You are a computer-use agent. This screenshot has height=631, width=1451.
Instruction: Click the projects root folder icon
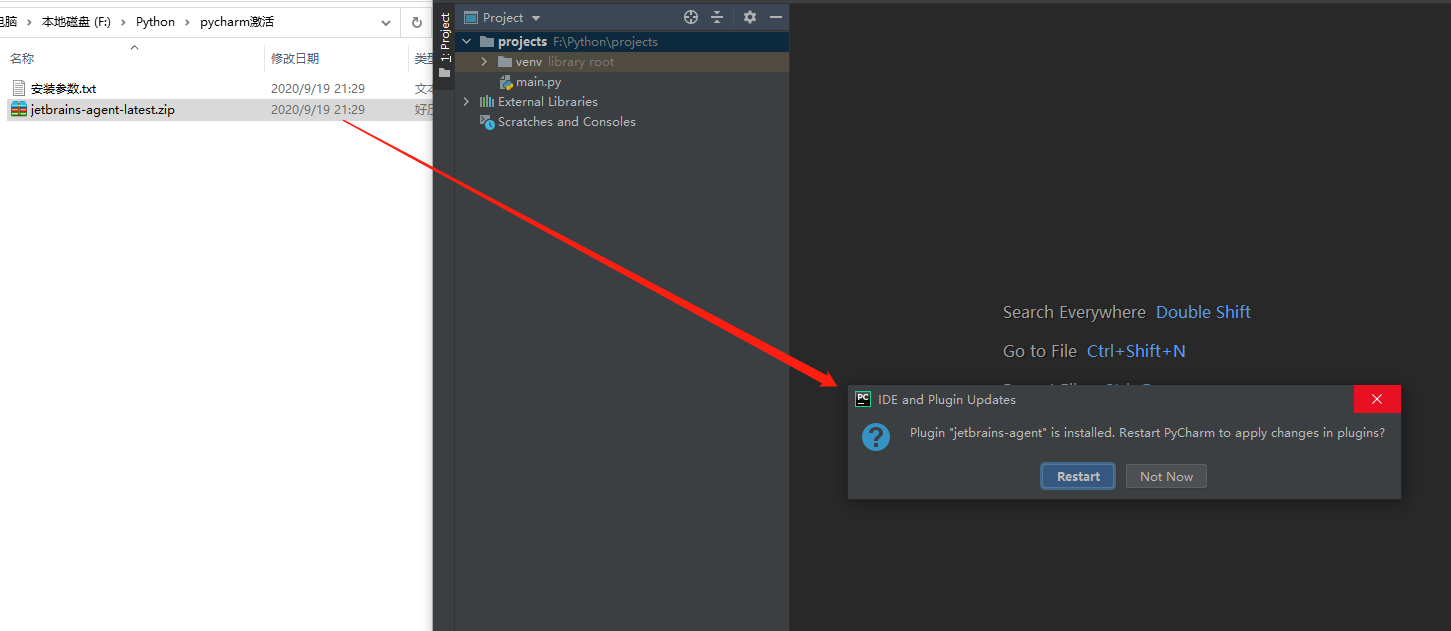click(x=487, y=42)
